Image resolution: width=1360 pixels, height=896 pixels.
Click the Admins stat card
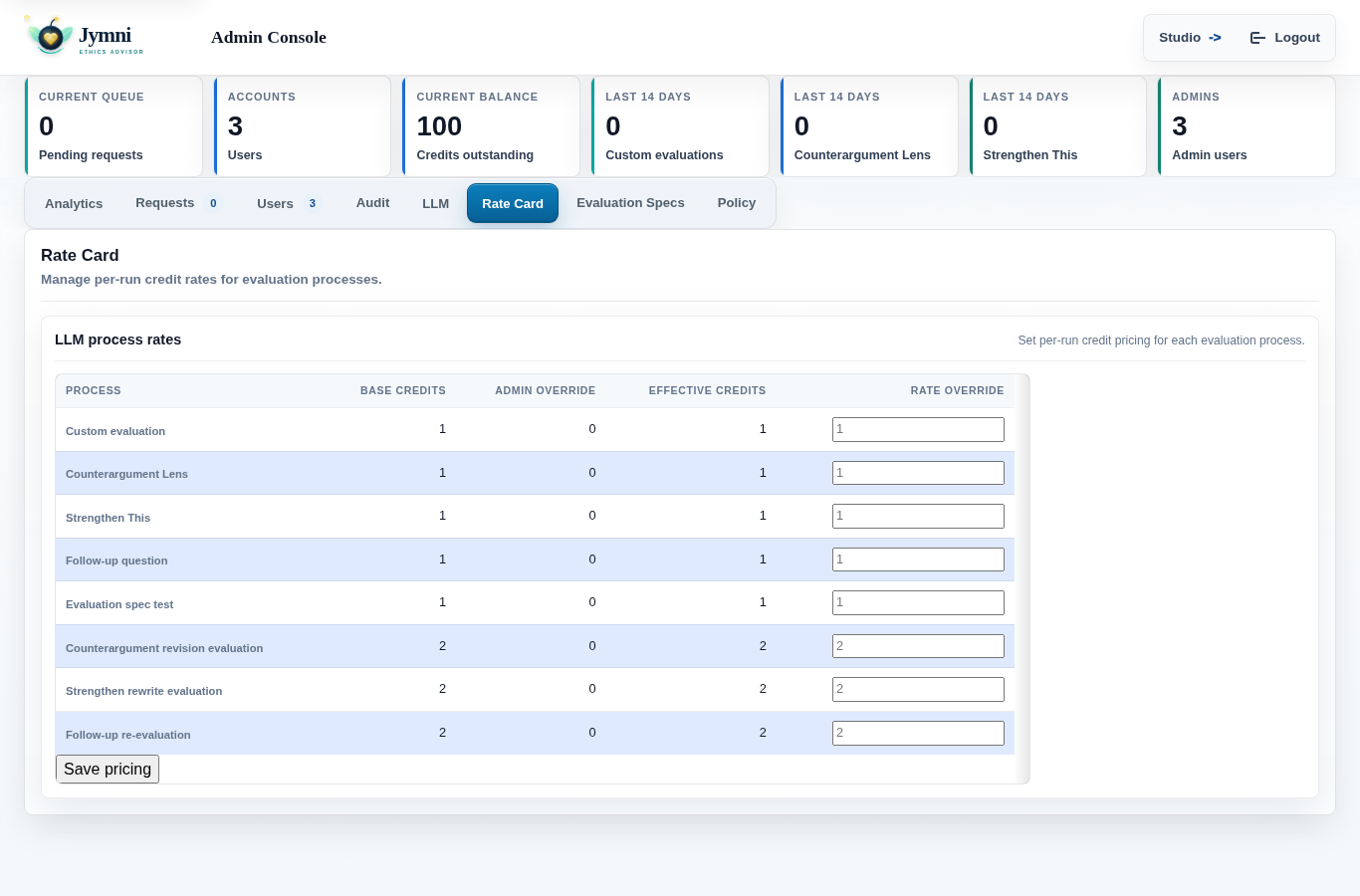point(1247,126)
